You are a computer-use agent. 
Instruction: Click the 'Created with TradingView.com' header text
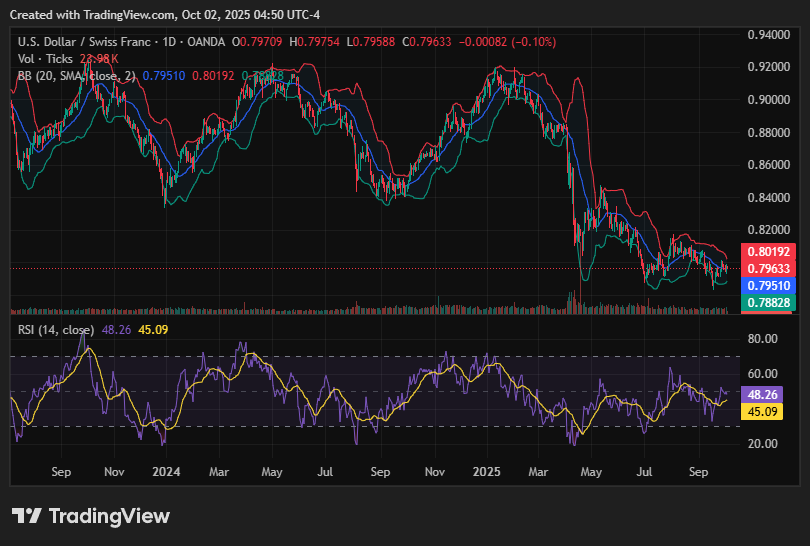click(x=96, y=14)
